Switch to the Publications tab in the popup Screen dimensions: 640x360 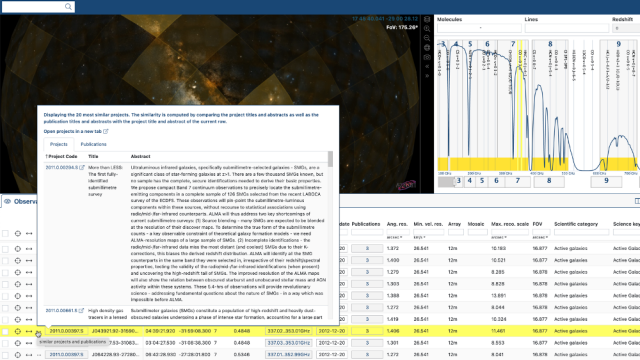click(x=93, y=144)
